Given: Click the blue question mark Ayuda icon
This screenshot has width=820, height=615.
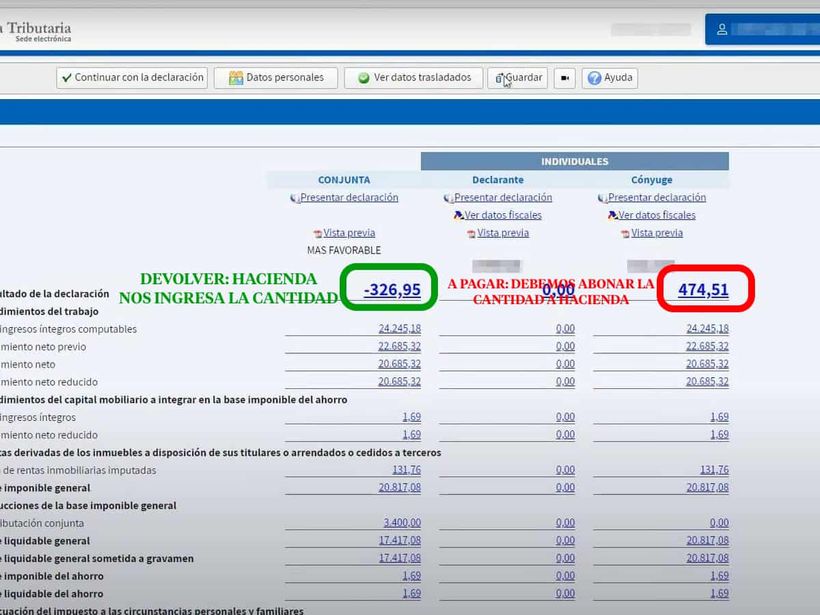Looking at the screenshot, I should click(594, 78).
